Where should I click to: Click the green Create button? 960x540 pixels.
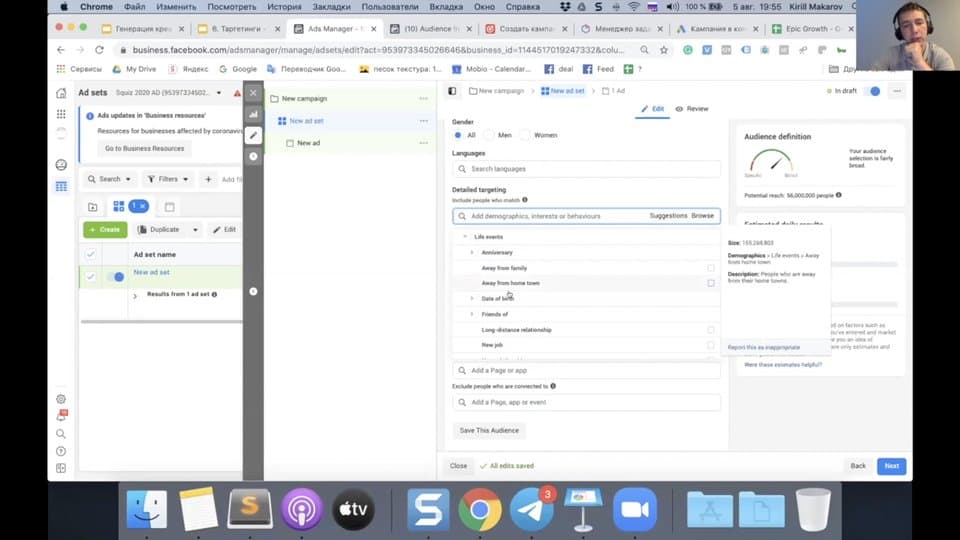(105, 230)
